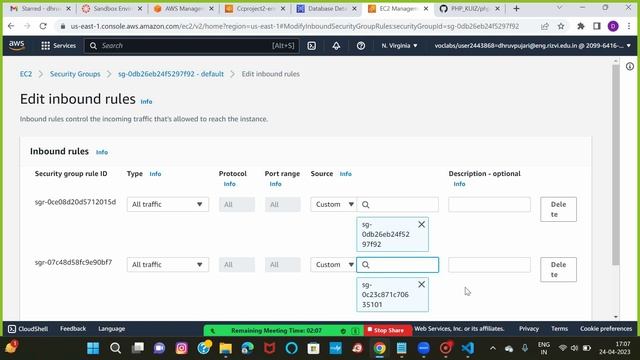Open the sg-0db26eb24f5297f92 - default breadcrumb
Screen dimensions: 640x360
[x=171, y=74]
